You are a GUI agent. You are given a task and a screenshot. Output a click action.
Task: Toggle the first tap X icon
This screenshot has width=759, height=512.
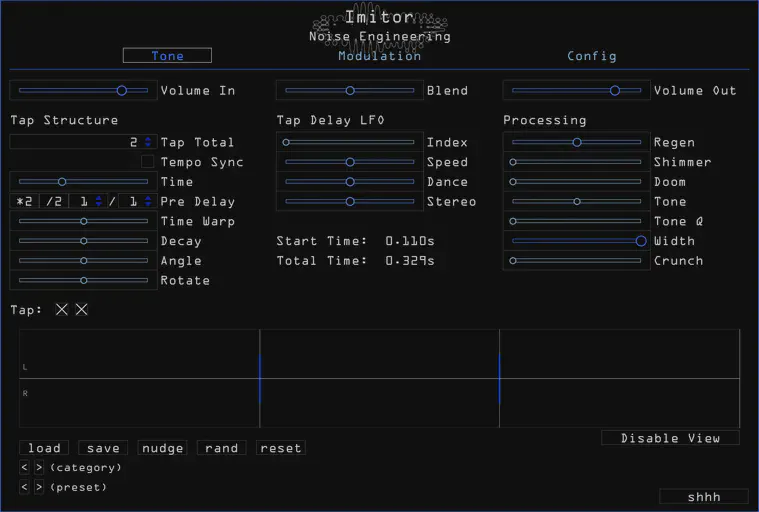61,309
